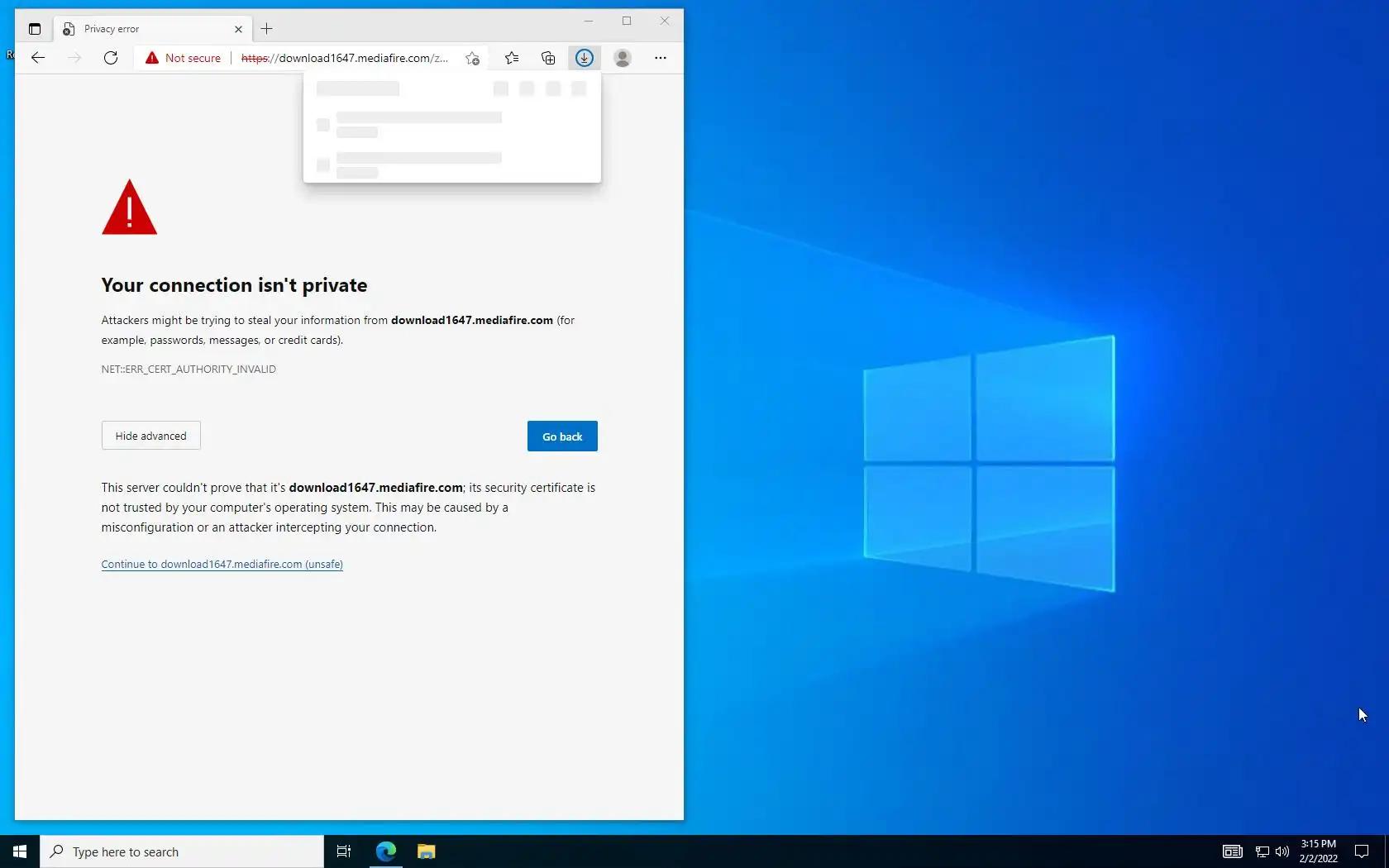Open File Explorer from the taskbar

pyautogui.click(x=427, y=851)
